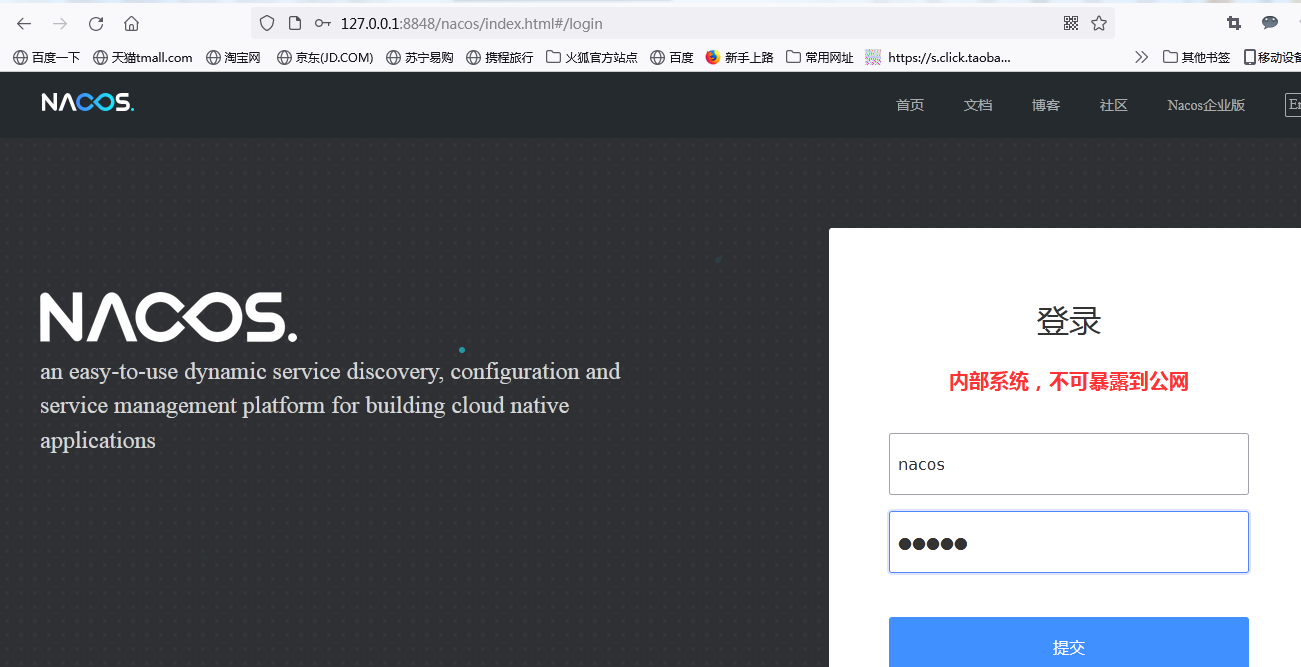
Task: Click the page info document icon
Action: pyautogui.click(x=294, y=23)
